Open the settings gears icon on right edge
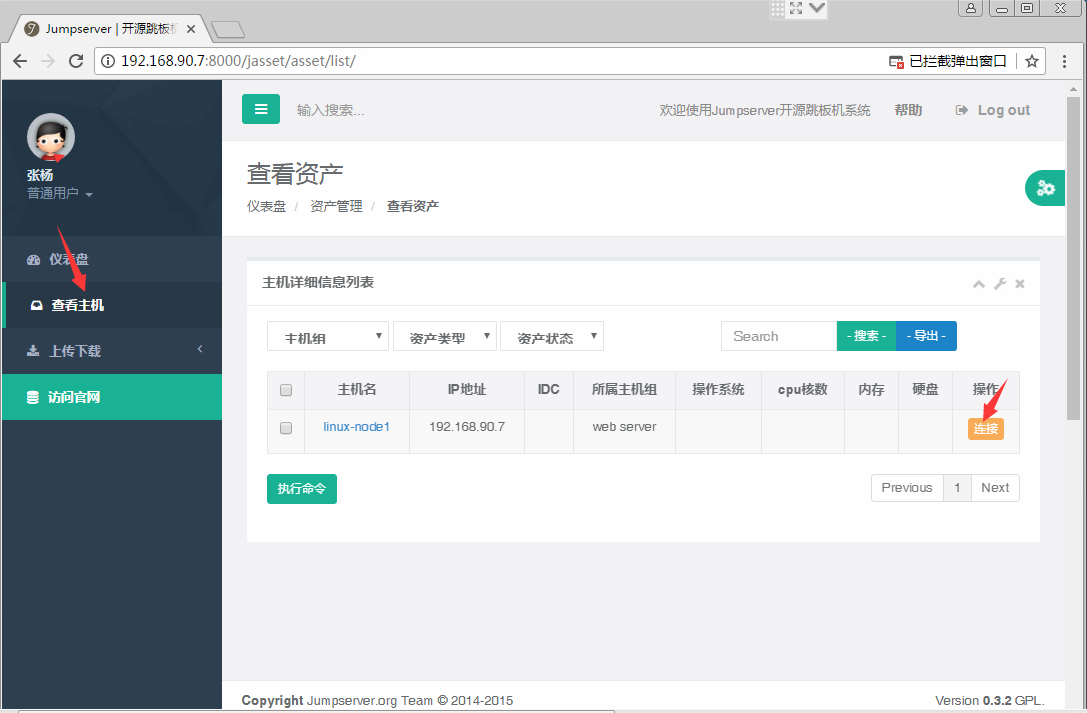The image size is (1087, 713). (1046, 188)
